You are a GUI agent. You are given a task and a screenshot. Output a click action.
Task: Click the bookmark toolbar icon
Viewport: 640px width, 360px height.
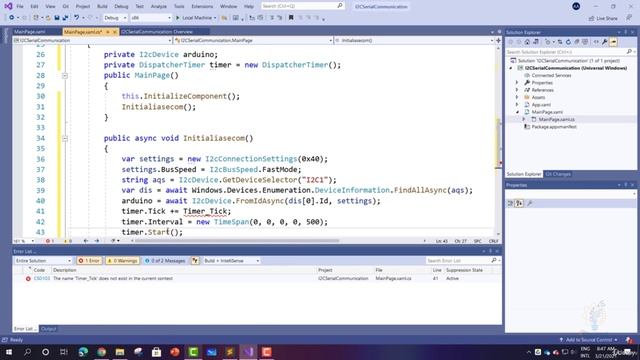291,18
